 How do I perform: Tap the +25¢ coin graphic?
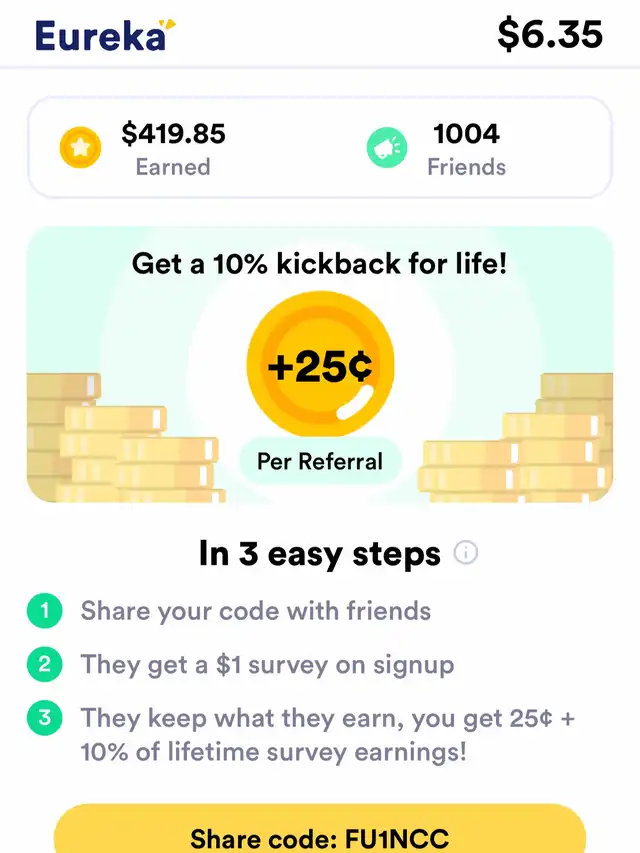coord(320,364)
